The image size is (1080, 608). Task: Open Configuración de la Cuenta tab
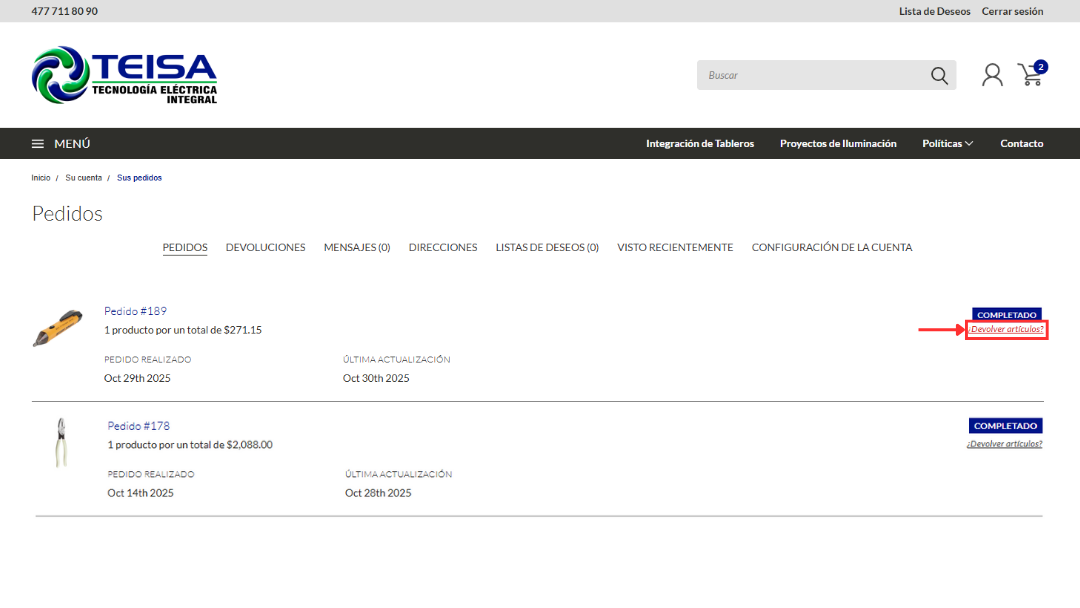pos(832,247)
